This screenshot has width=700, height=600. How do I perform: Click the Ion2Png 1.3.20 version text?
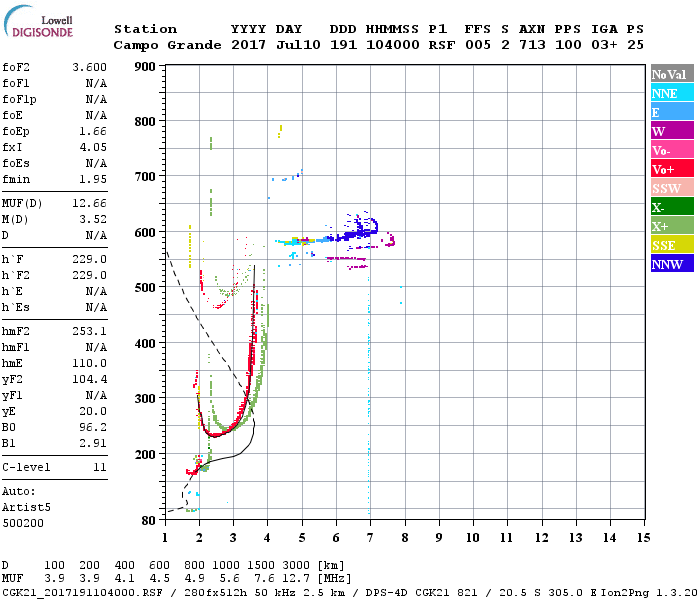click(x=649, y=592)
